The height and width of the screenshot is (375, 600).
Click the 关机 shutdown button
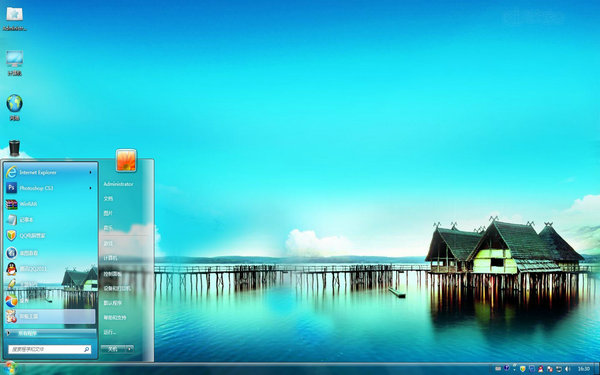[x=113, y=349]
